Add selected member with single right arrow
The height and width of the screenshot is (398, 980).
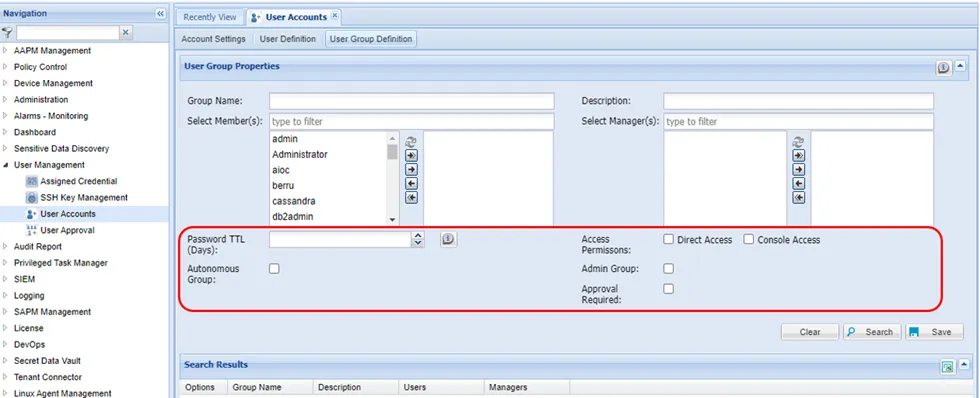click(411, 169)
